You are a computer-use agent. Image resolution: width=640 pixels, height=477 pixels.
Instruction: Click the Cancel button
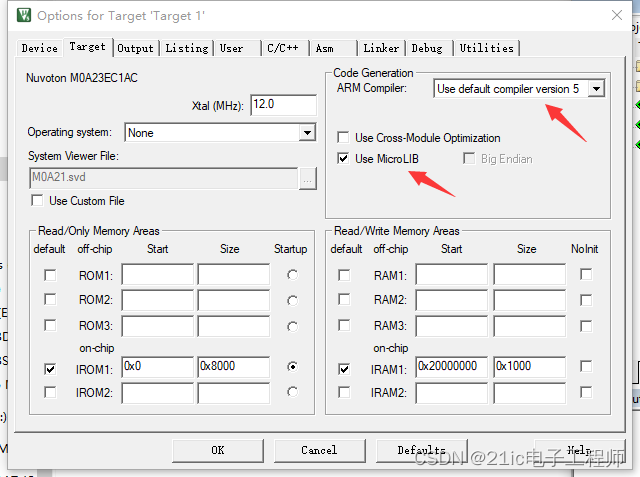(320, 450)
